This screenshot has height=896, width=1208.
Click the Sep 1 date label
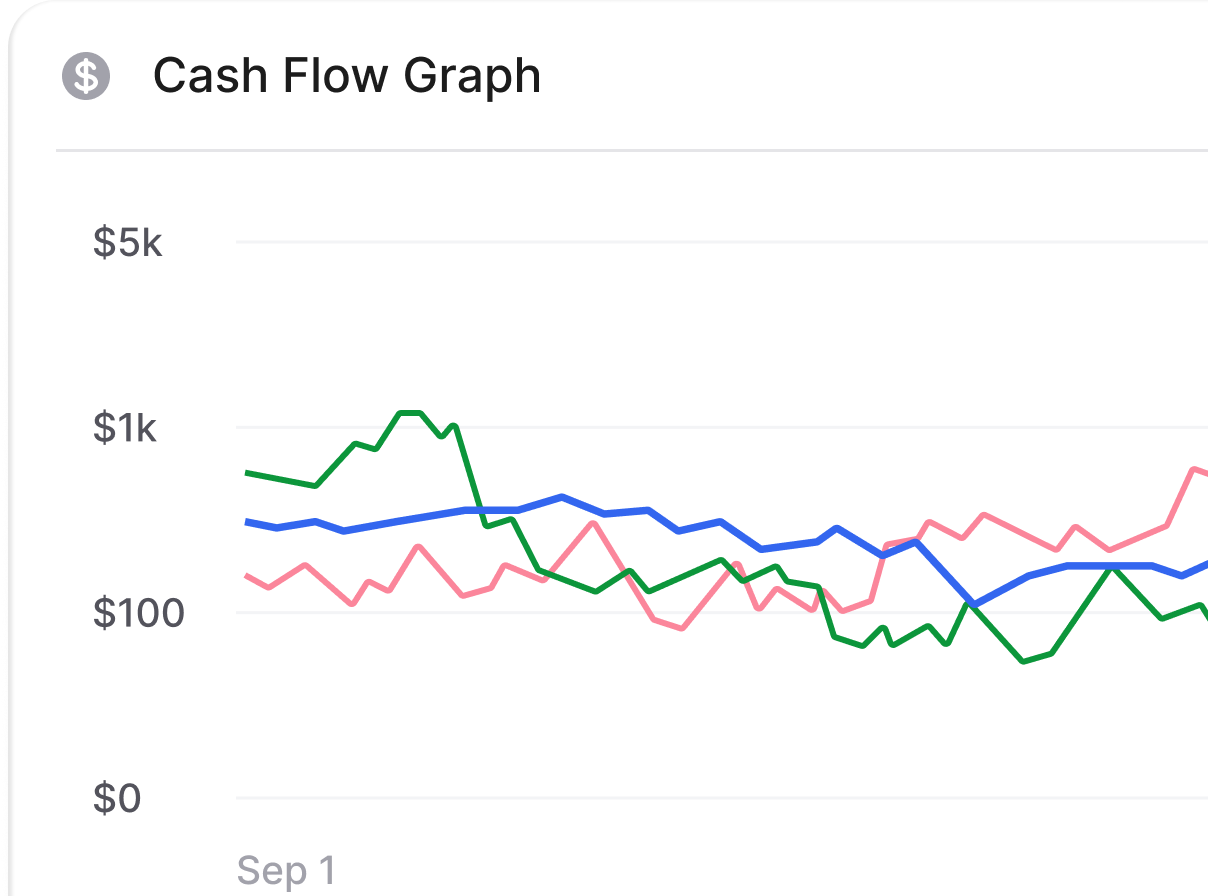coord(287,871)
